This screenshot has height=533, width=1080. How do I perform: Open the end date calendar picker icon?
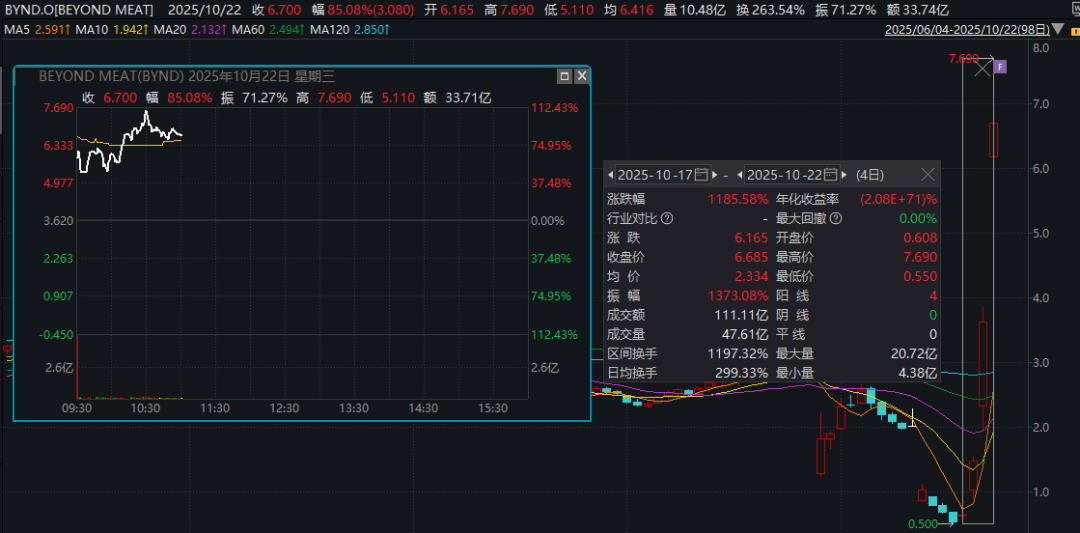pyautogui.click(x=828, y=174)
